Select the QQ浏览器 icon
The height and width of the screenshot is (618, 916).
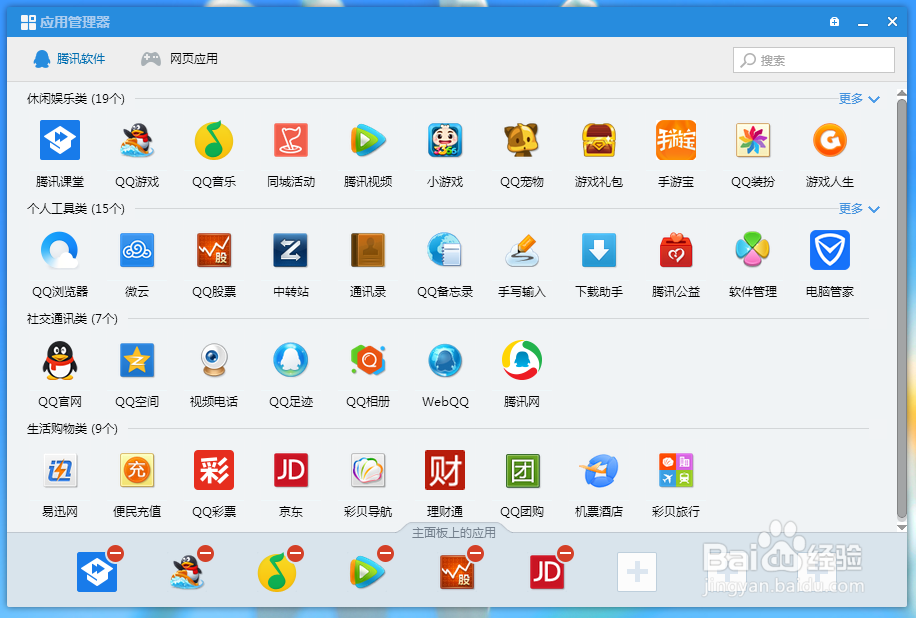click(x=59, y=250)
